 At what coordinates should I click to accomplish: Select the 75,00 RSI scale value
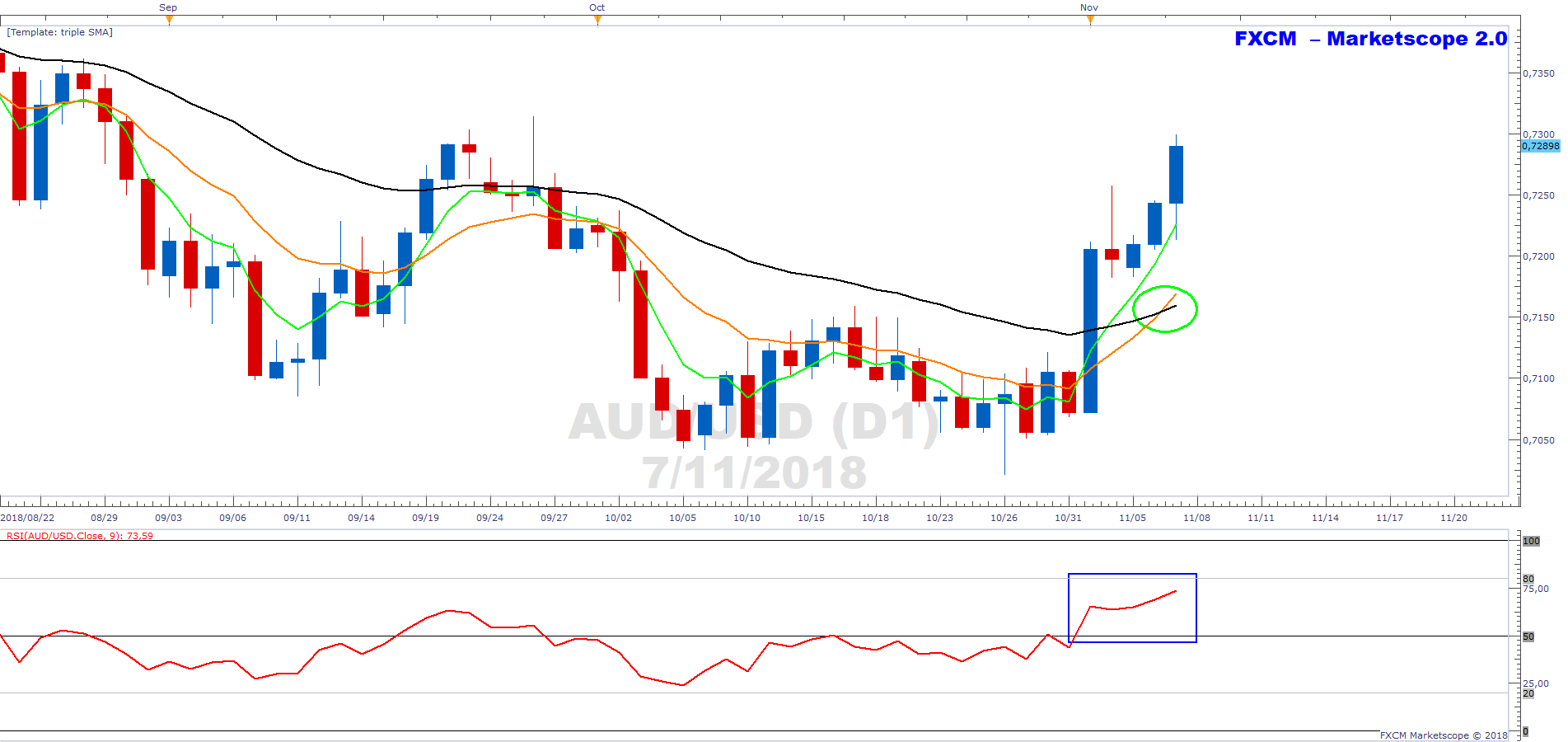[x=1536, y=589]
